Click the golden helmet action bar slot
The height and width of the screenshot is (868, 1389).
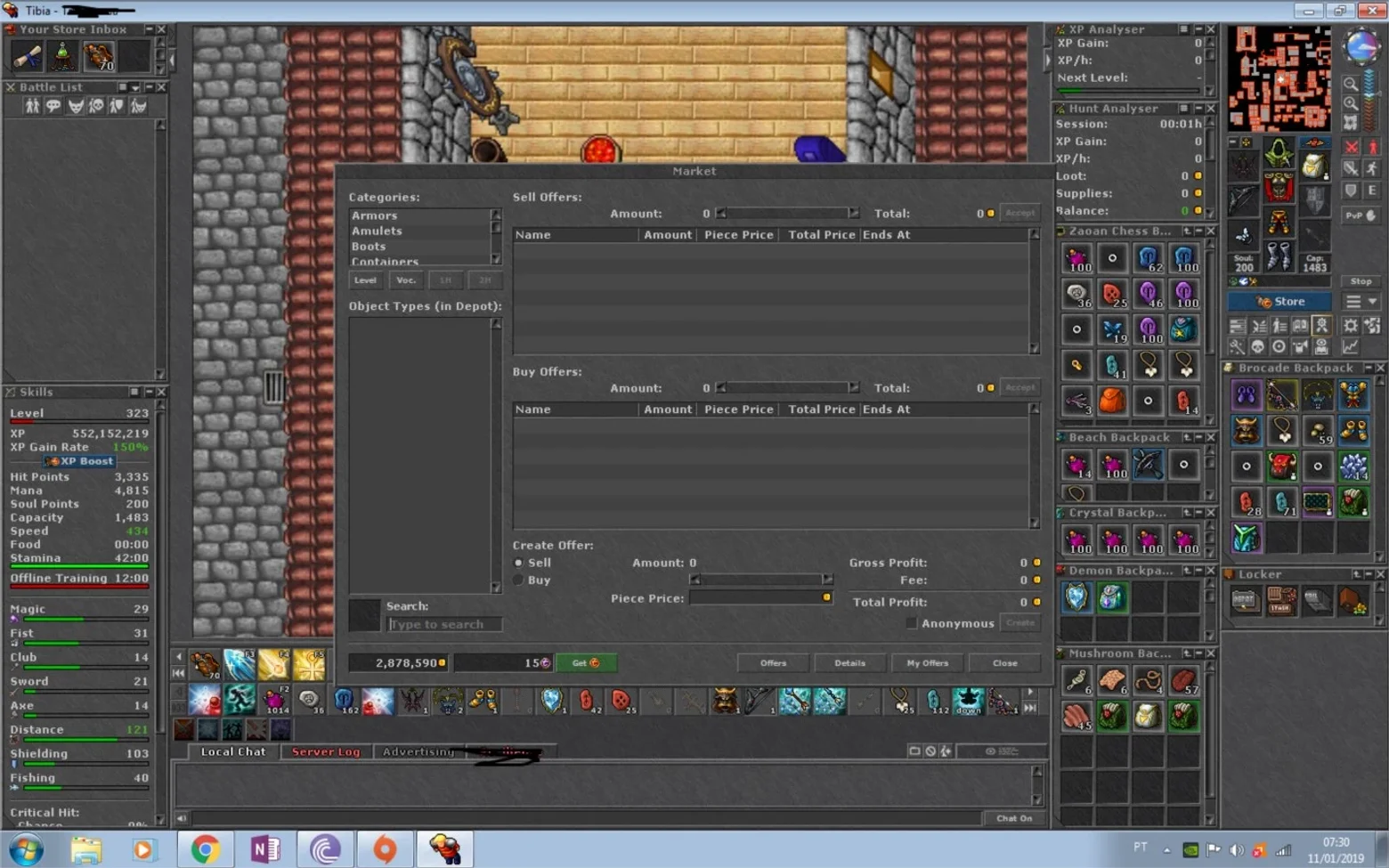point(725,702)
